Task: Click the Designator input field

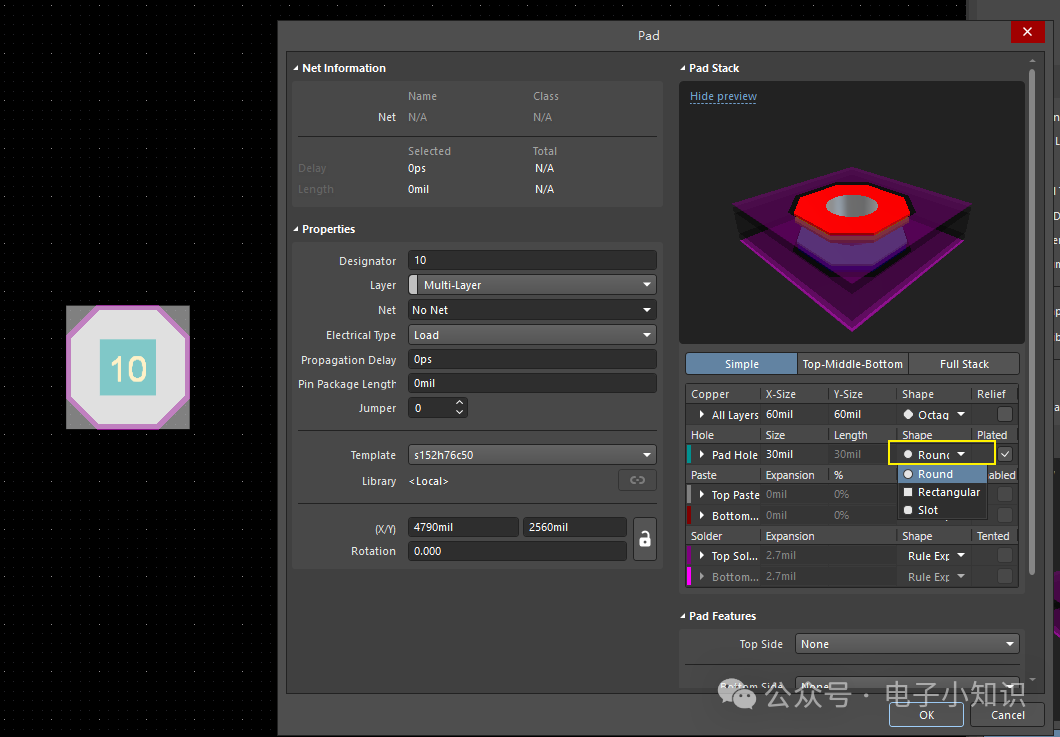Action: [x=532, y=260]
